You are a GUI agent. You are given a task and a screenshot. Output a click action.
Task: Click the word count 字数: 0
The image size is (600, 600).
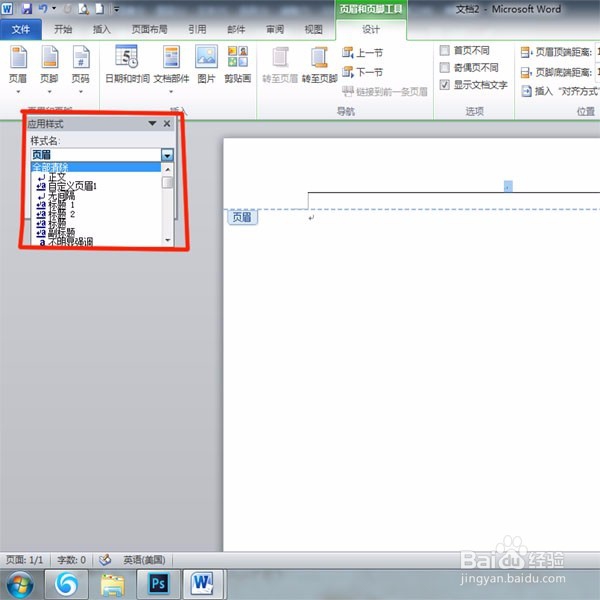(x=71, y=560)
